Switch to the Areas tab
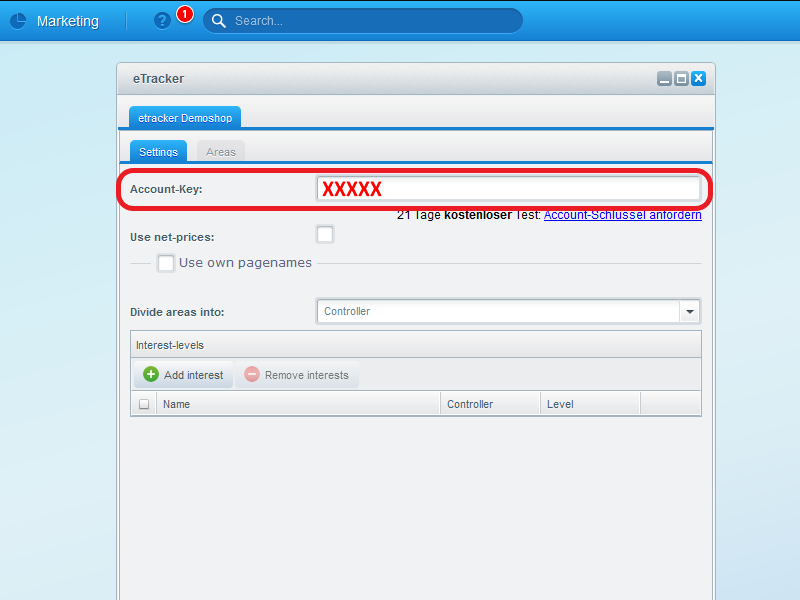Image resolution: width=800 pixels, height=600 pixels. (x=220, y=152)
